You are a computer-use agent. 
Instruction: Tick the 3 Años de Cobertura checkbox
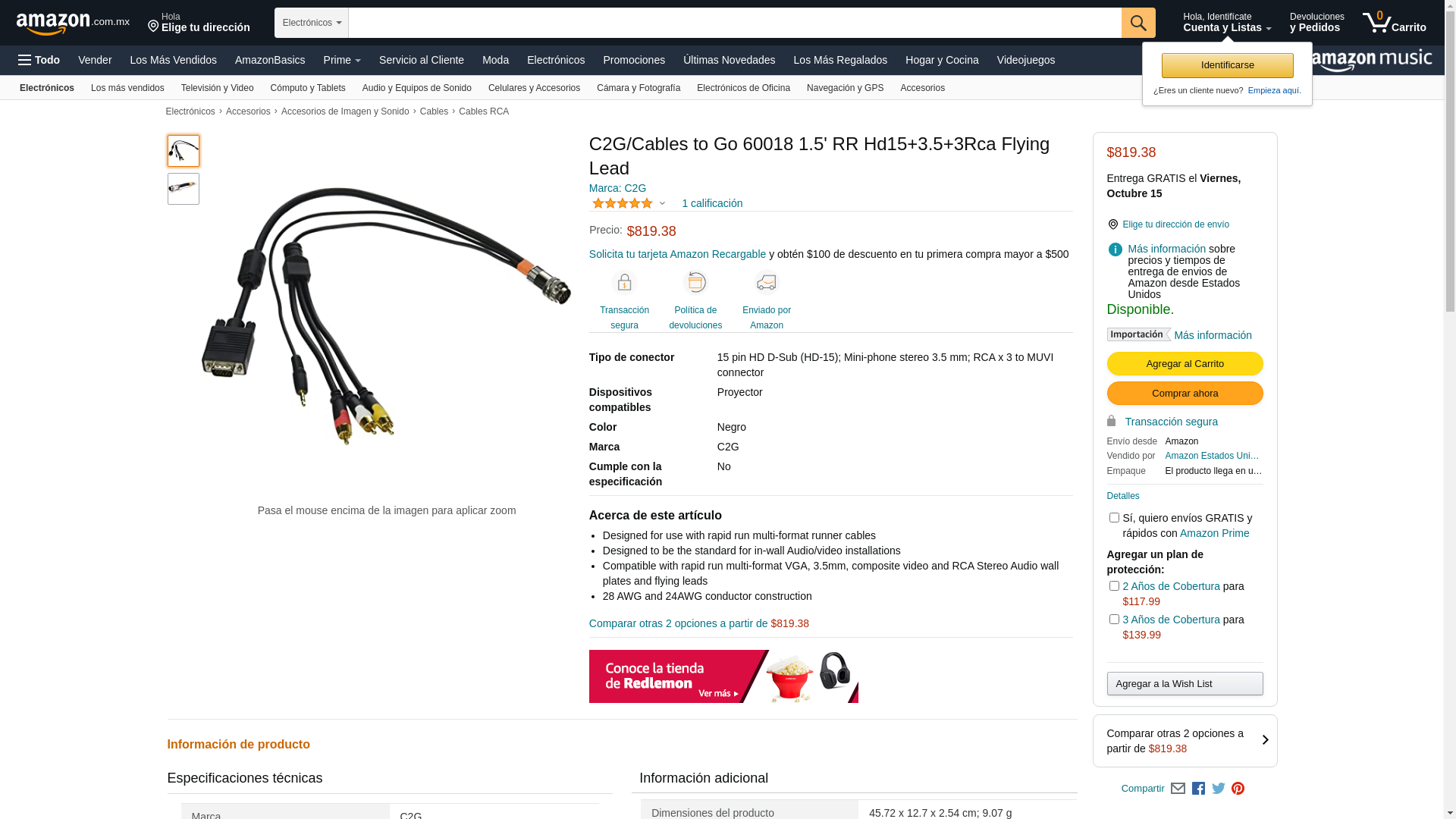click(1114, 620)
